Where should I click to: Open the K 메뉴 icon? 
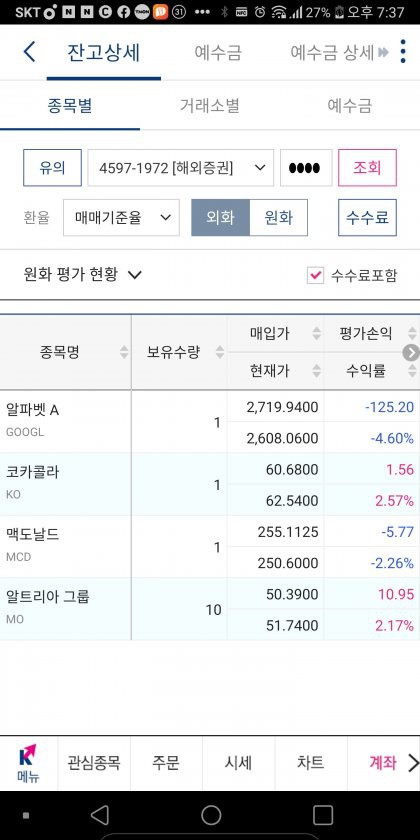coord(27,763)
